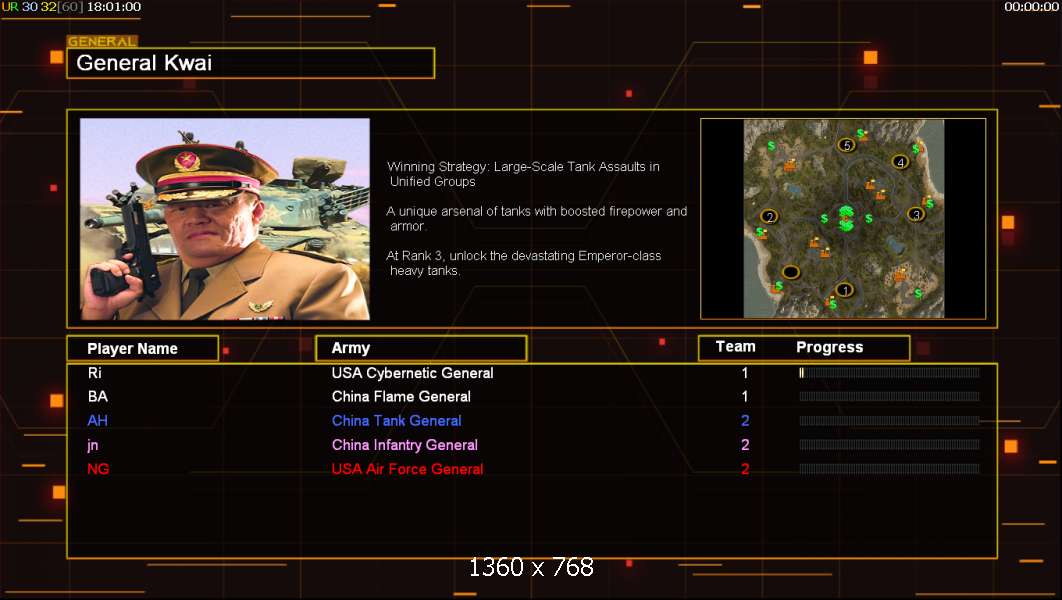
Task: Click the Army column header
Action: pyautogui.click(x=421, y=348)
